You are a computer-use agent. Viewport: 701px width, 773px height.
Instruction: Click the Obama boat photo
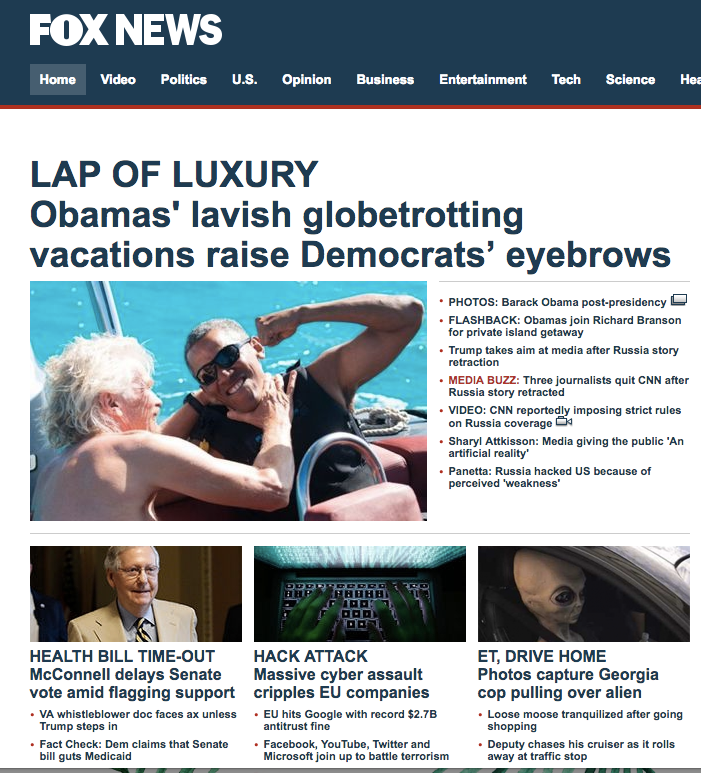[228, 401]
